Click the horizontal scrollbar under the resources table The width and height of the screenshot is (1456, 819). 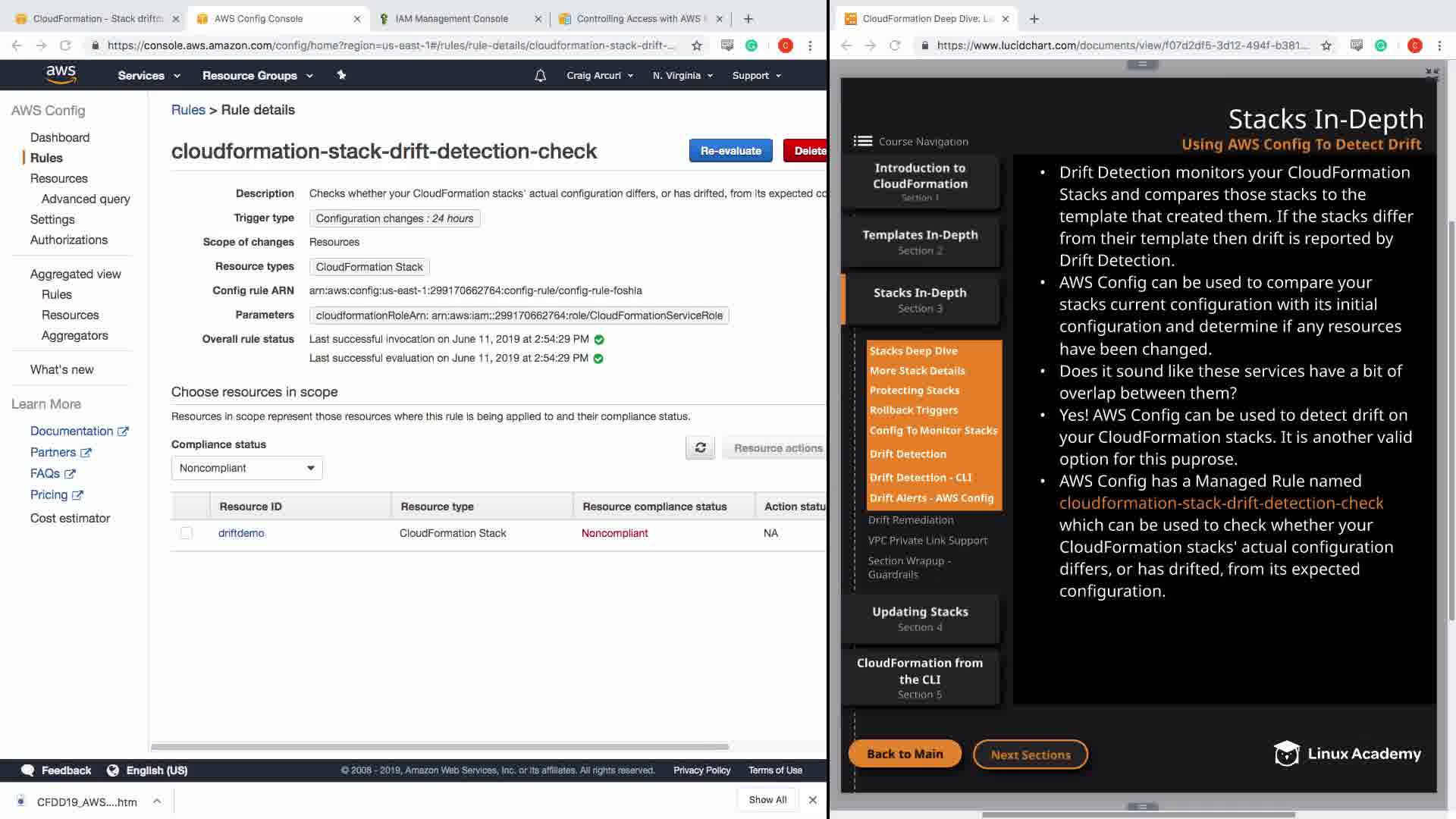tap(440, 747)
